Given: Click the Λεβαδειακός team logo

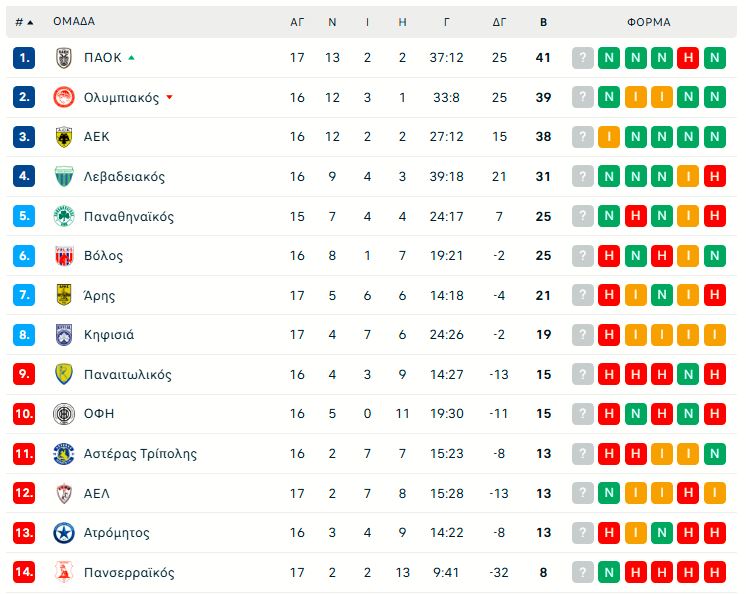Looking at the screenshot, I should 64,177.
